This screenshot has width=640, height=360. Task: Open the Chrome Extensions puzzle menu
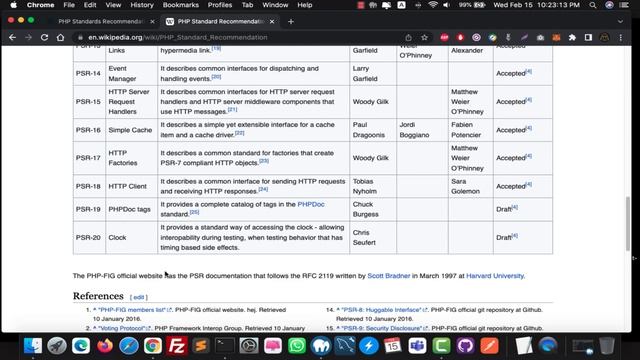(x=572, y=38)
